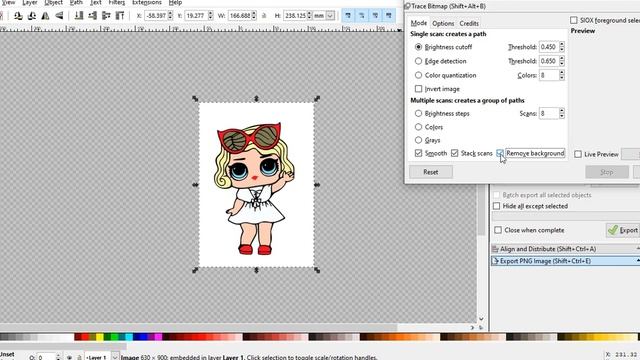Click the bottom-right scale handle of image
This screenshot has width=640, height=360.
[317, 270]
